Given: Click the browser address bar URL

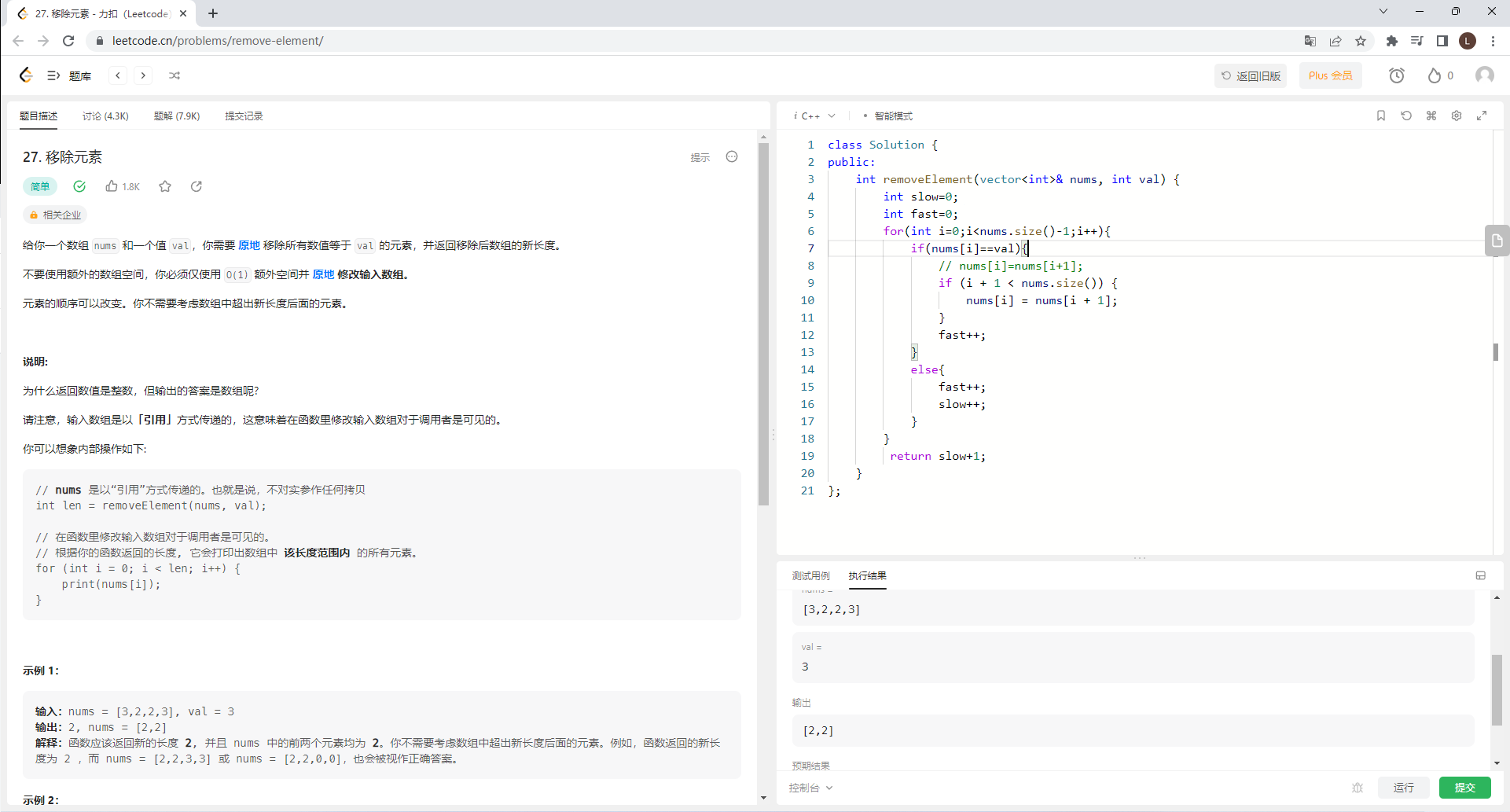Looking at the screenshot, I should click(x=218, y=41).
